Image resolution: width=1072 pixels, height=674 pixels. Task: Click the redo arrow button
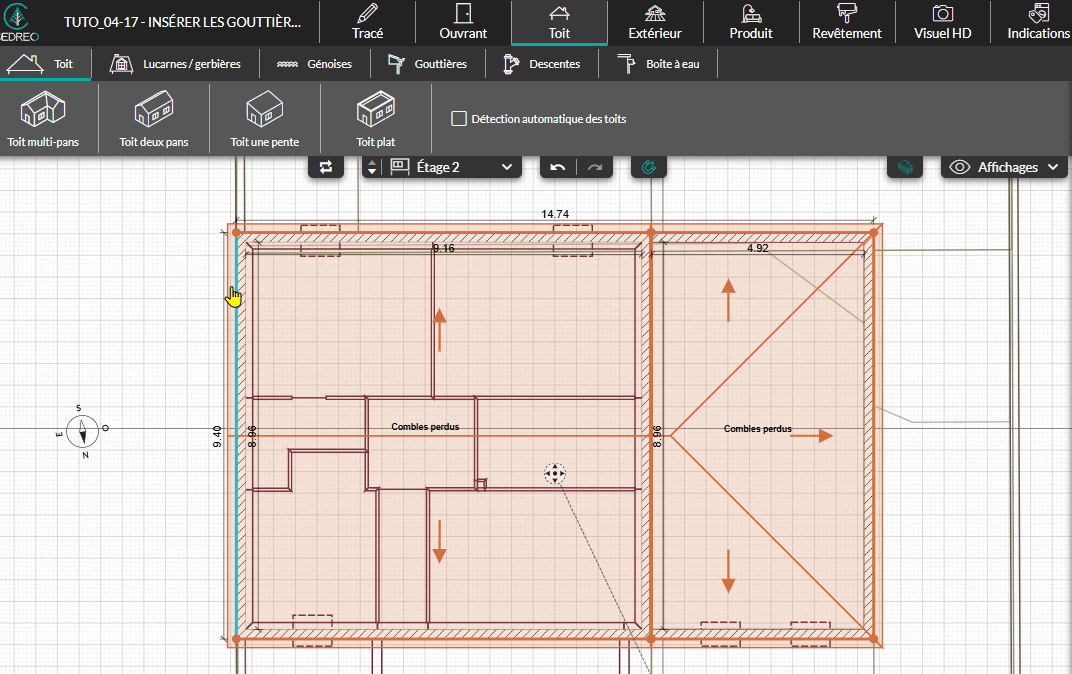click(x=595, y=167)
